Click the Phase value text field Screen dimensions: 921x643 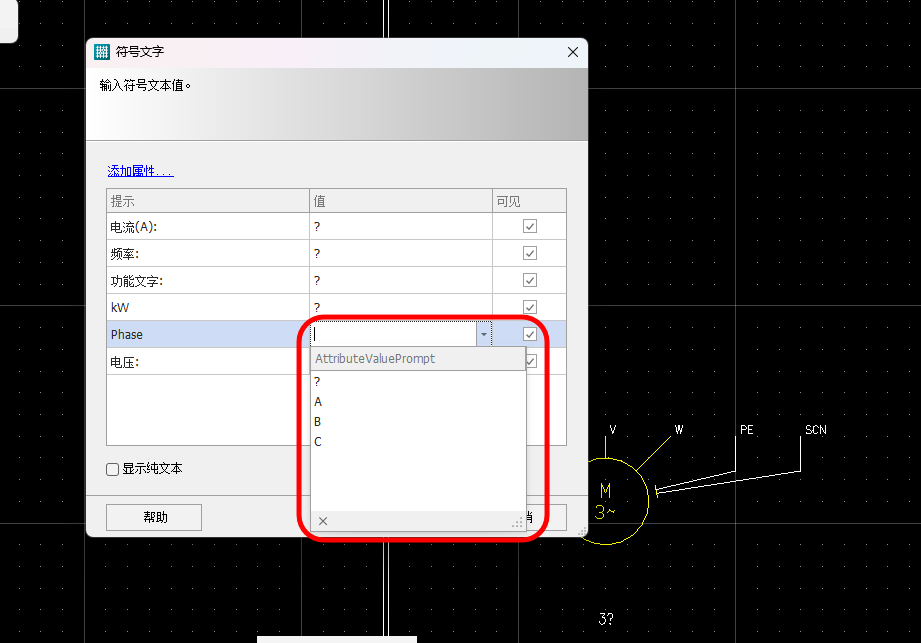(x=394, y=335)
